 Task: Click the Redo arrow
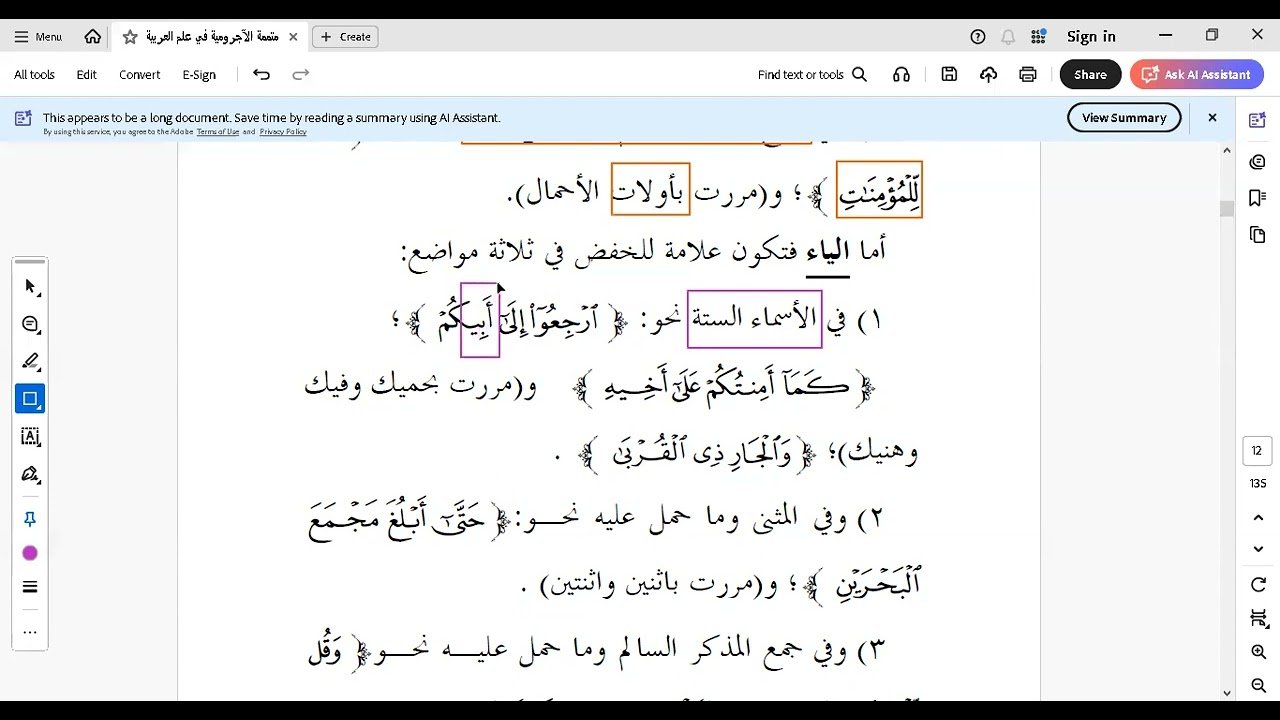coord(300,74)
